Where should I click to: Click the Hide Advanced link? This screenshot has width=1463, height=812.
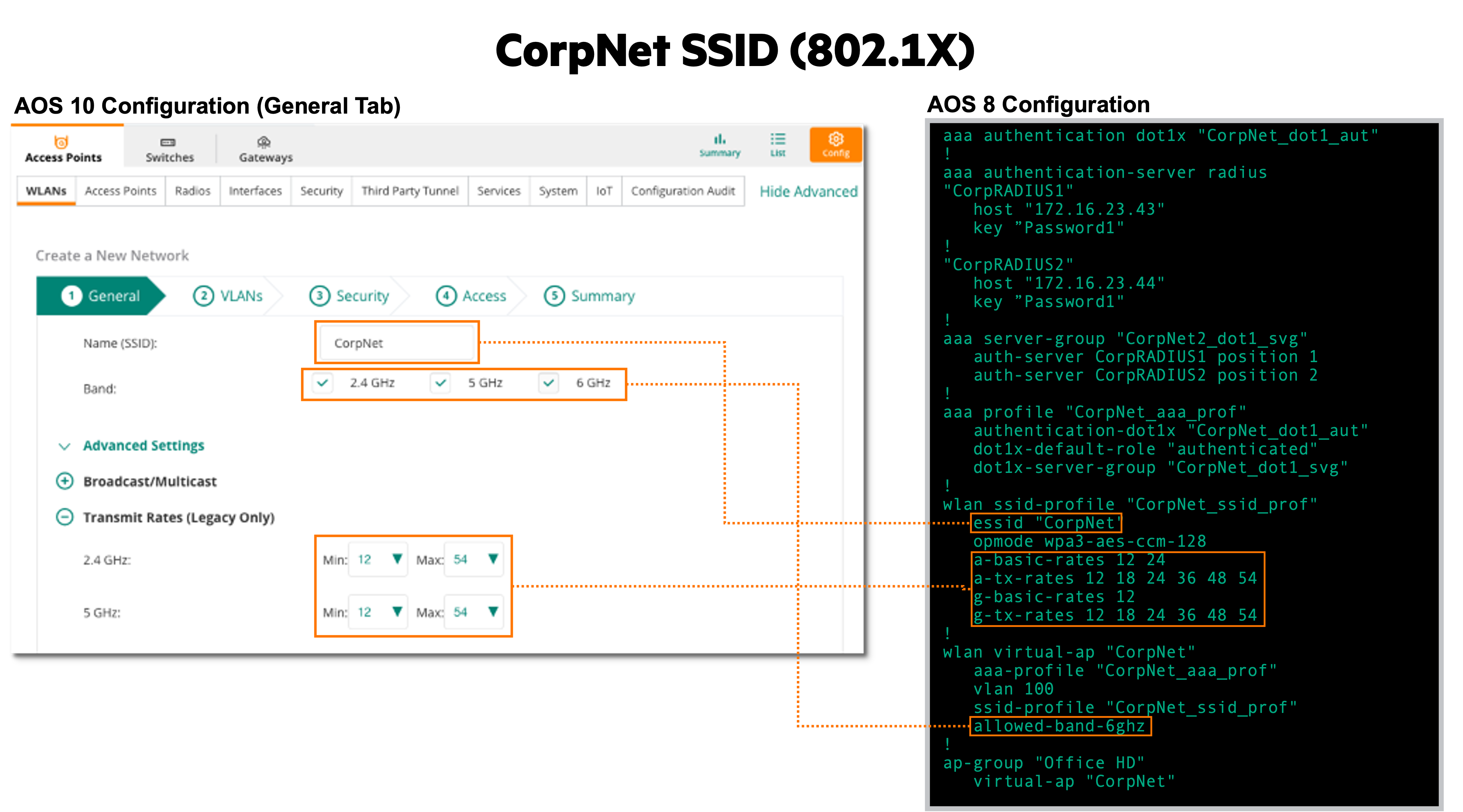tap(809, 191)
